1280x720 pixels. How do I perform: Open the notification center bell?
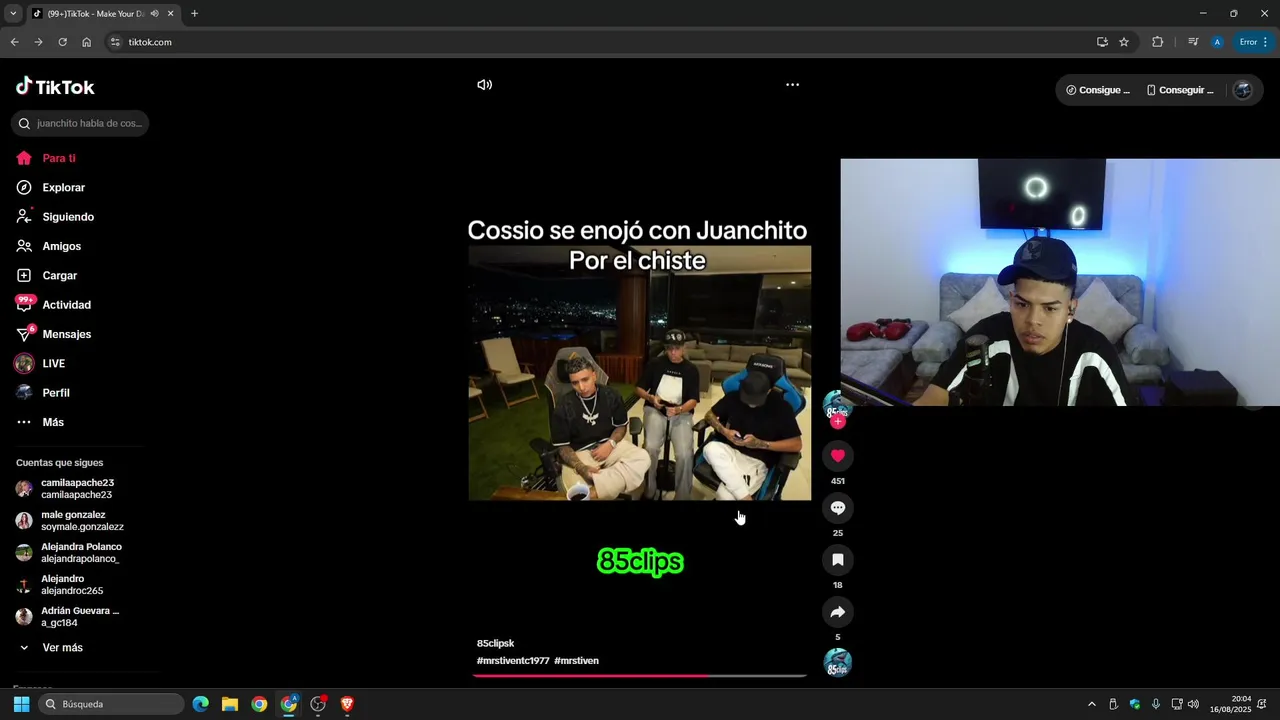pyautogui.click(x=1262, y=704)
